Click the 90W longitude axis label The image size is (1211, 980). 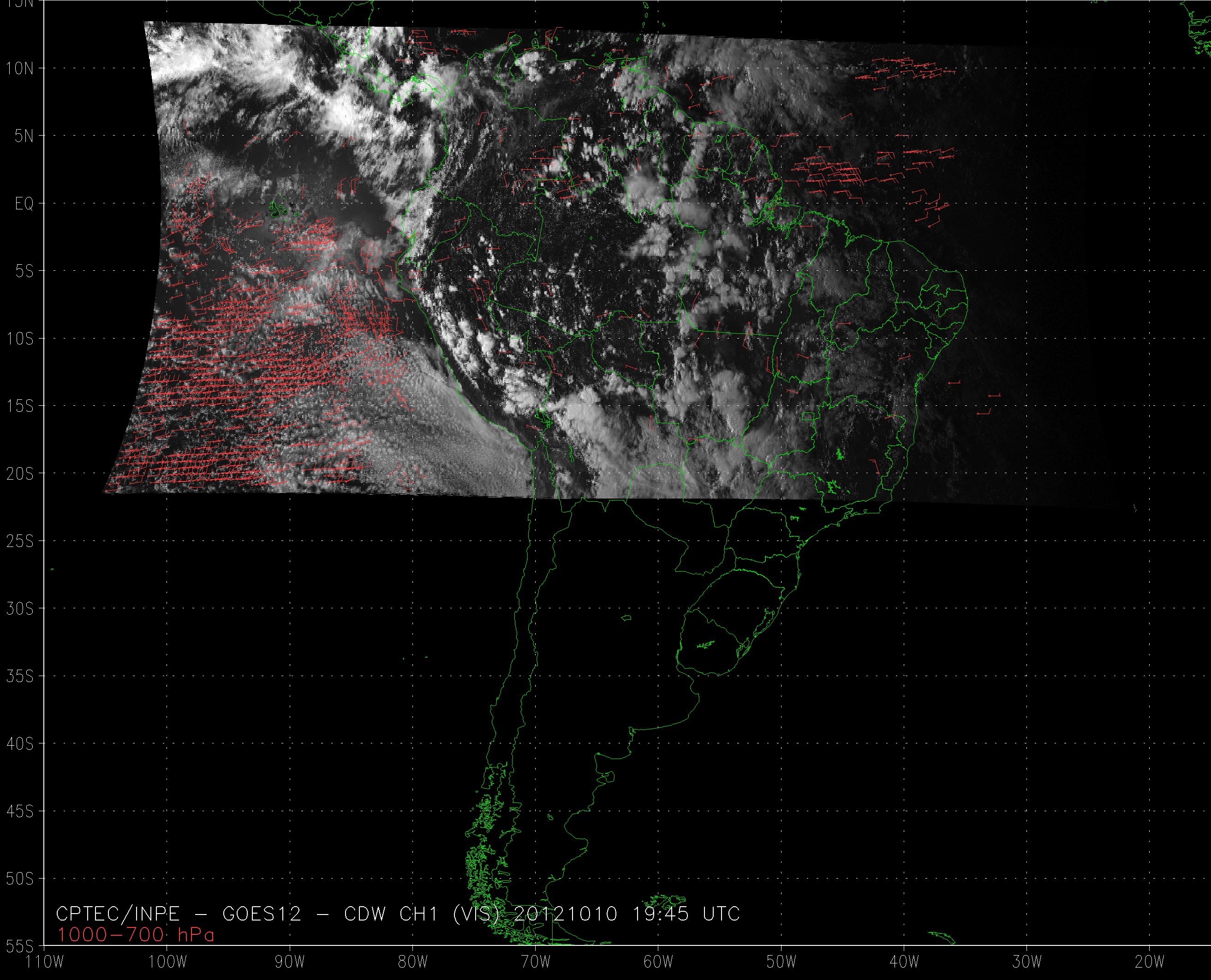(x=290, y=961)
